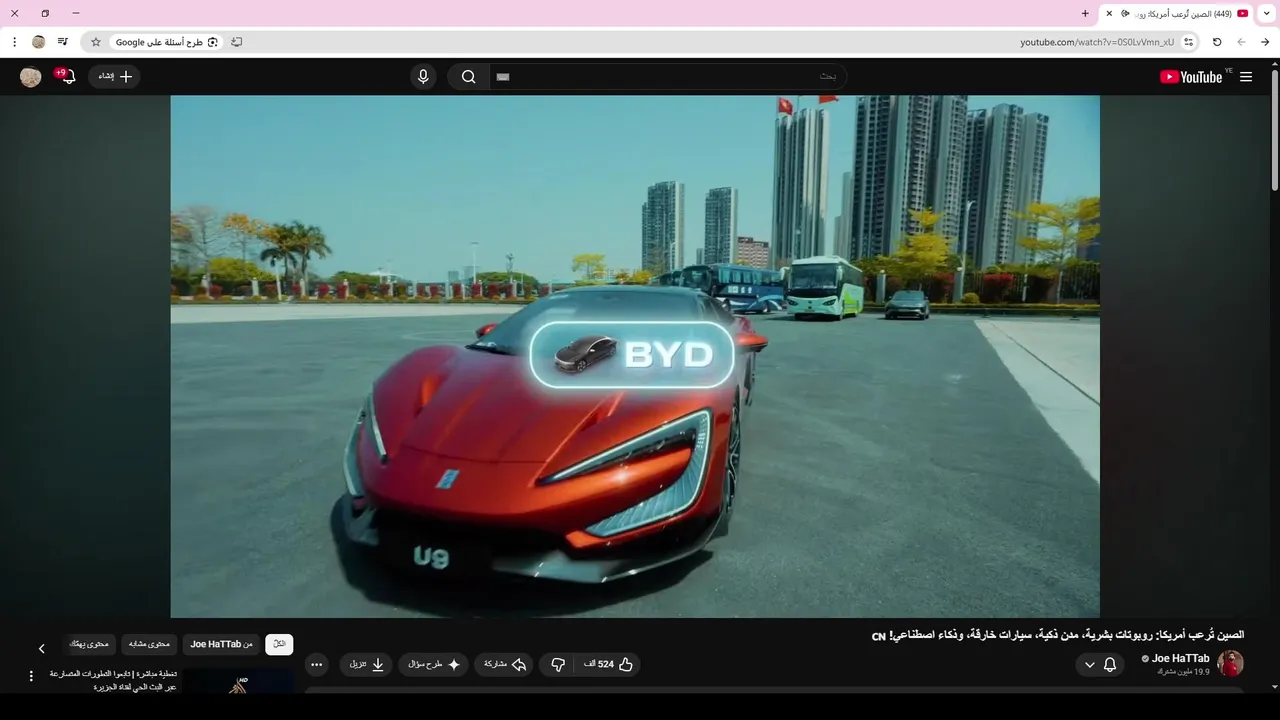This screenshot has height=720, width=1280.
Task: Ask a question with the طرح سؤال button
Action: coord(434,664)
